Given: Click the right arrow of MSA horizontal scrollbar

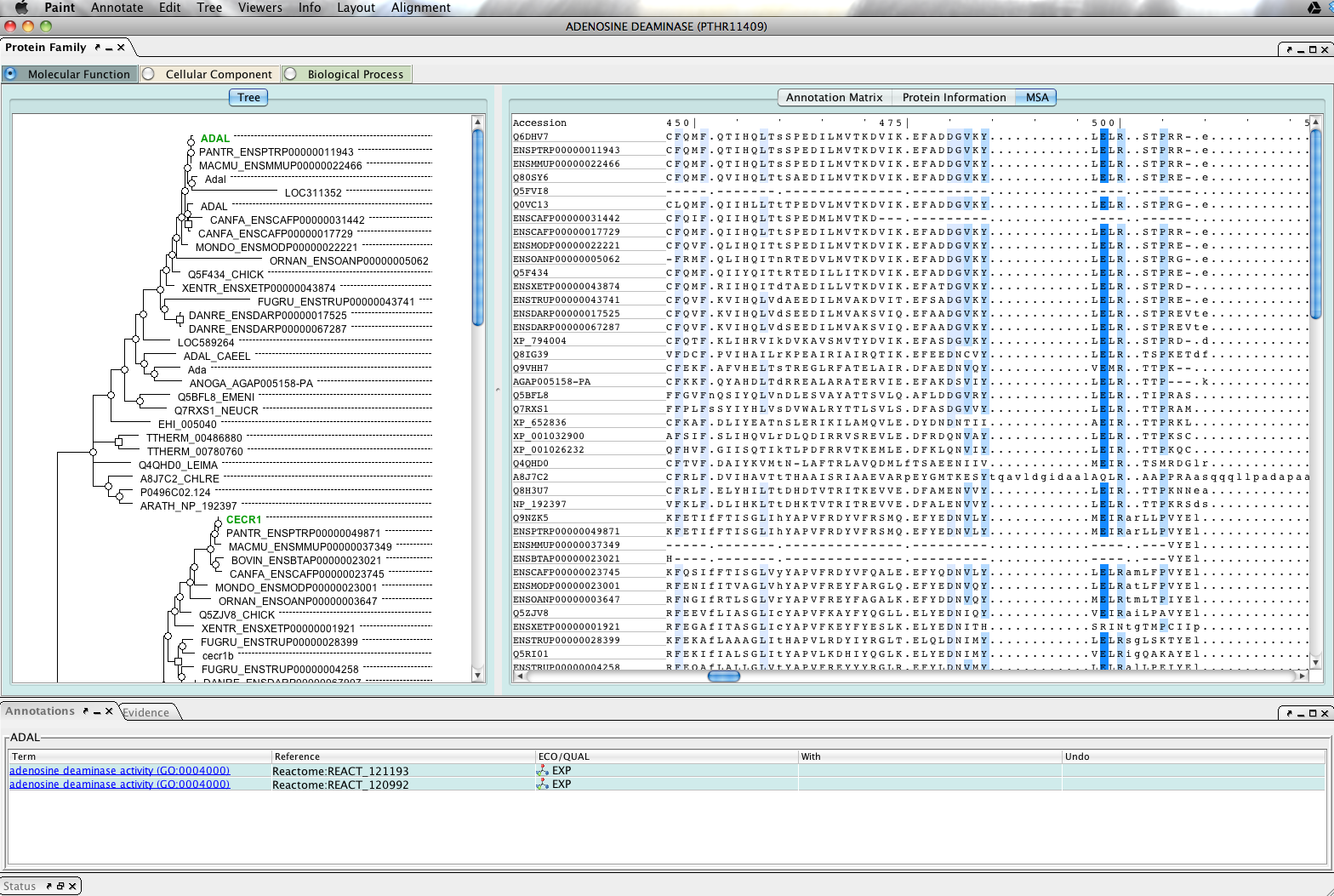Looking at the screenshot, I should (1302, 676).
